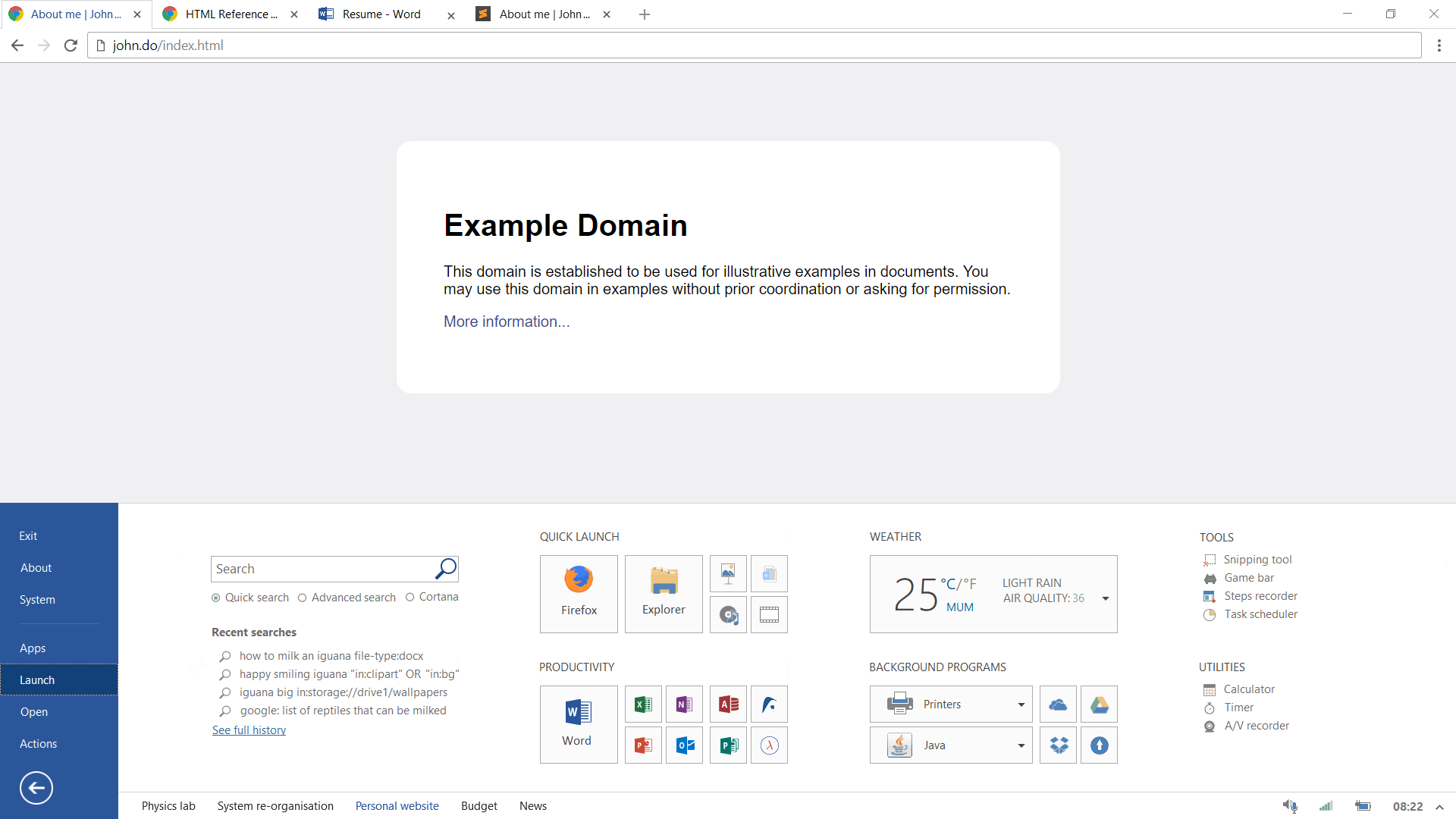Open Excel in Productivity tiles
The width and height of the screenshot is (1456, 819).
(x=643, y=704)
